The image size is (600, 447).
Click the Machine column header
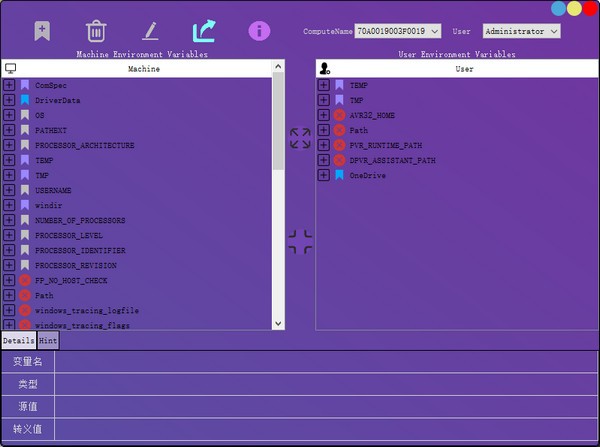(143, 69)
